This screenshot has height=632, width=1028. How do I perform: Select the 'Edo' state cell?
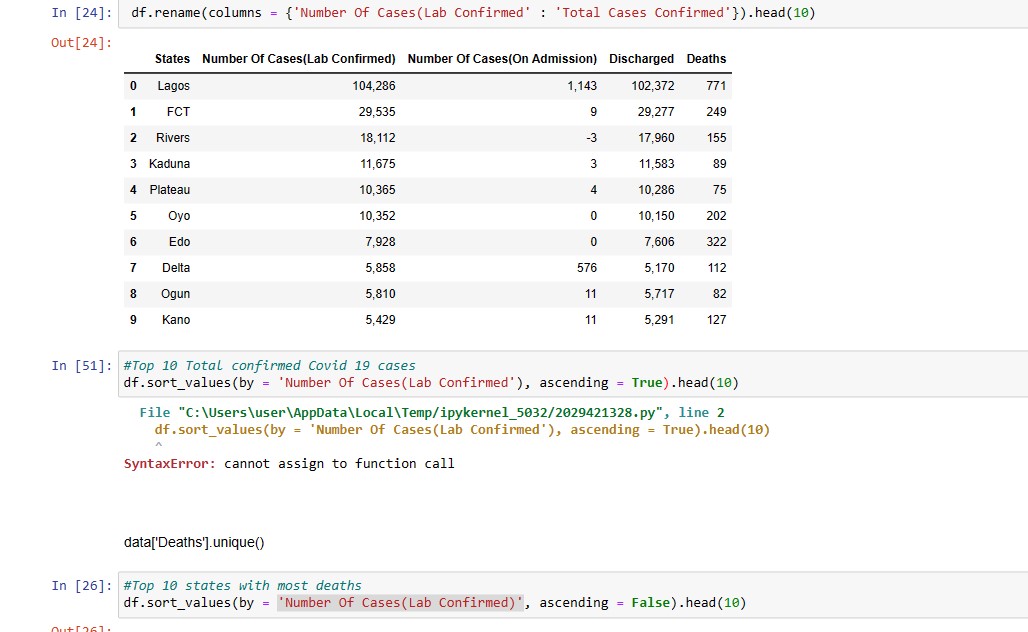click(x=180, y=242)
